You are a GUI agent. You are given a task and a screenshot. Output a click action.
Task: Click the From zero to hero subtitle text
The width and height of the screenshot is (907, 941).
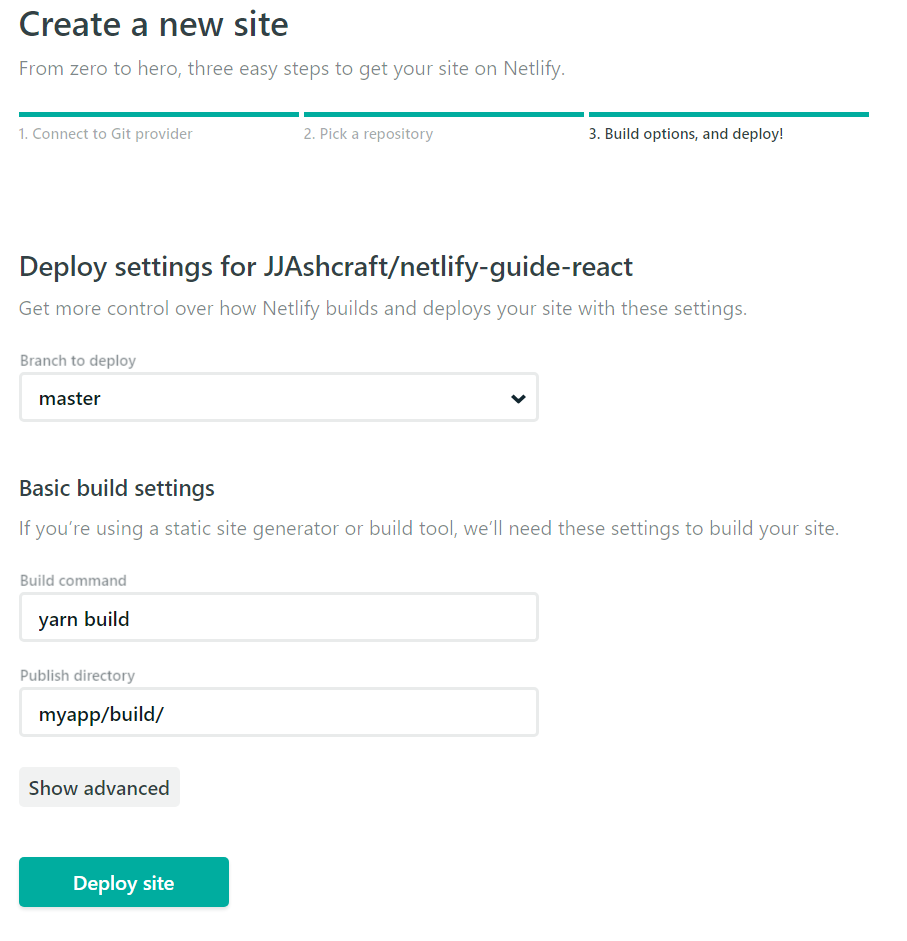pyautogui.click(x=292, y=69)
